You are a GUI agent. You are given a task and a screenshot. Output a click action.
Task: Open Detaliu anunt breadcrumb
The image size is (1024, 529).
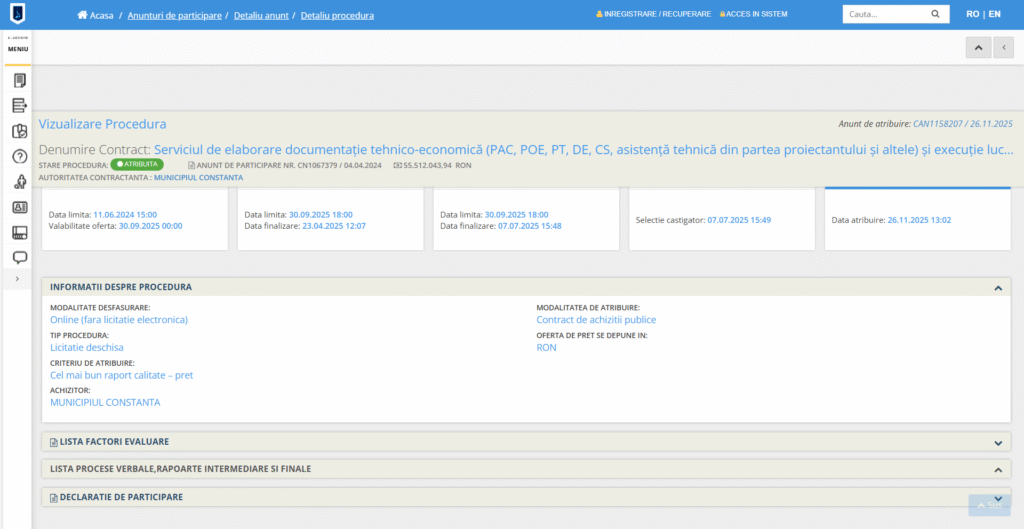260,15
